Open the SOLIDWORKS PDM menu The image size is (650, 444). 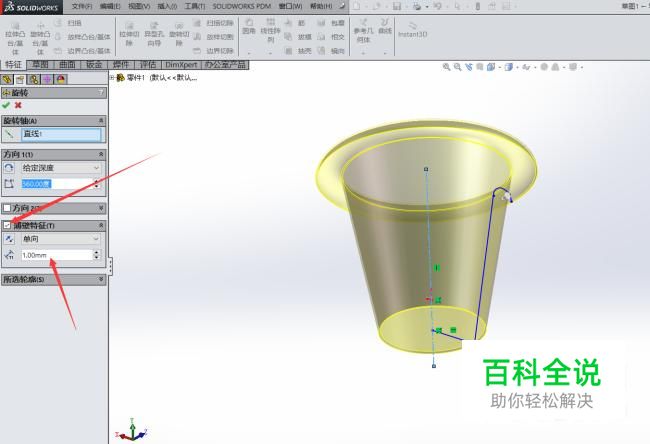click(x=241, y=6)
